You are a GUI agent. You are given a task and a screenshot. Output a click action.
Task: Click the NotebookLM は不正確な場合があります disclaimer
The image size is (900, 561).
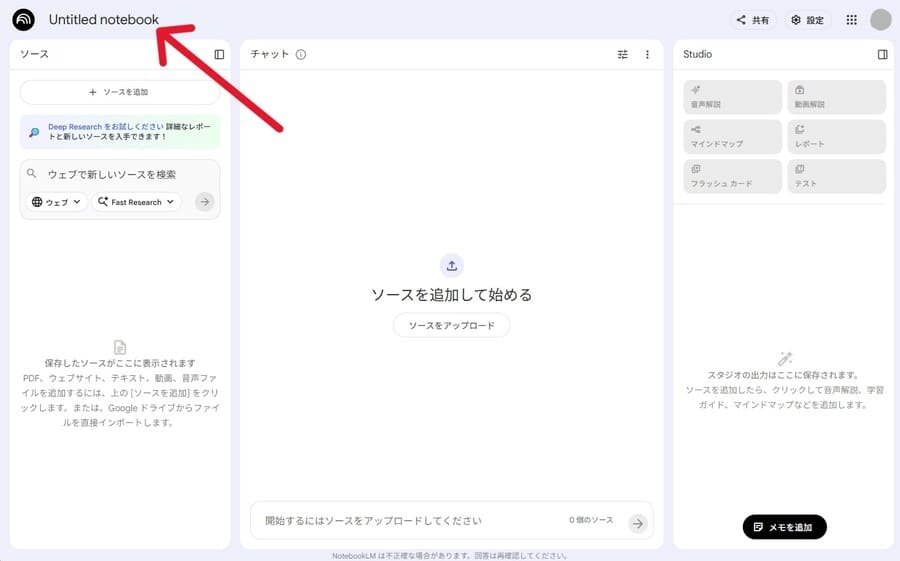click(x=449, y=556)
